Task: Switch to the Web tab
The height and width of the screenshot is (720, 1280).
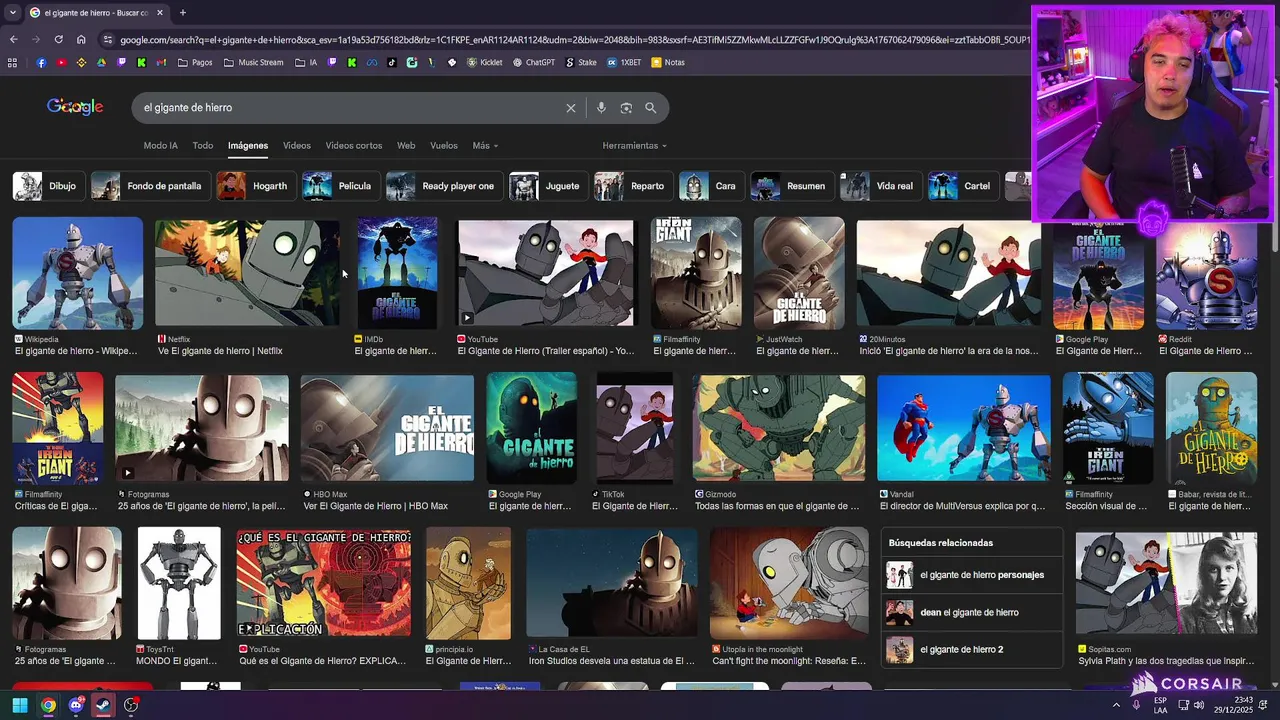Action: tap(406, 146)
